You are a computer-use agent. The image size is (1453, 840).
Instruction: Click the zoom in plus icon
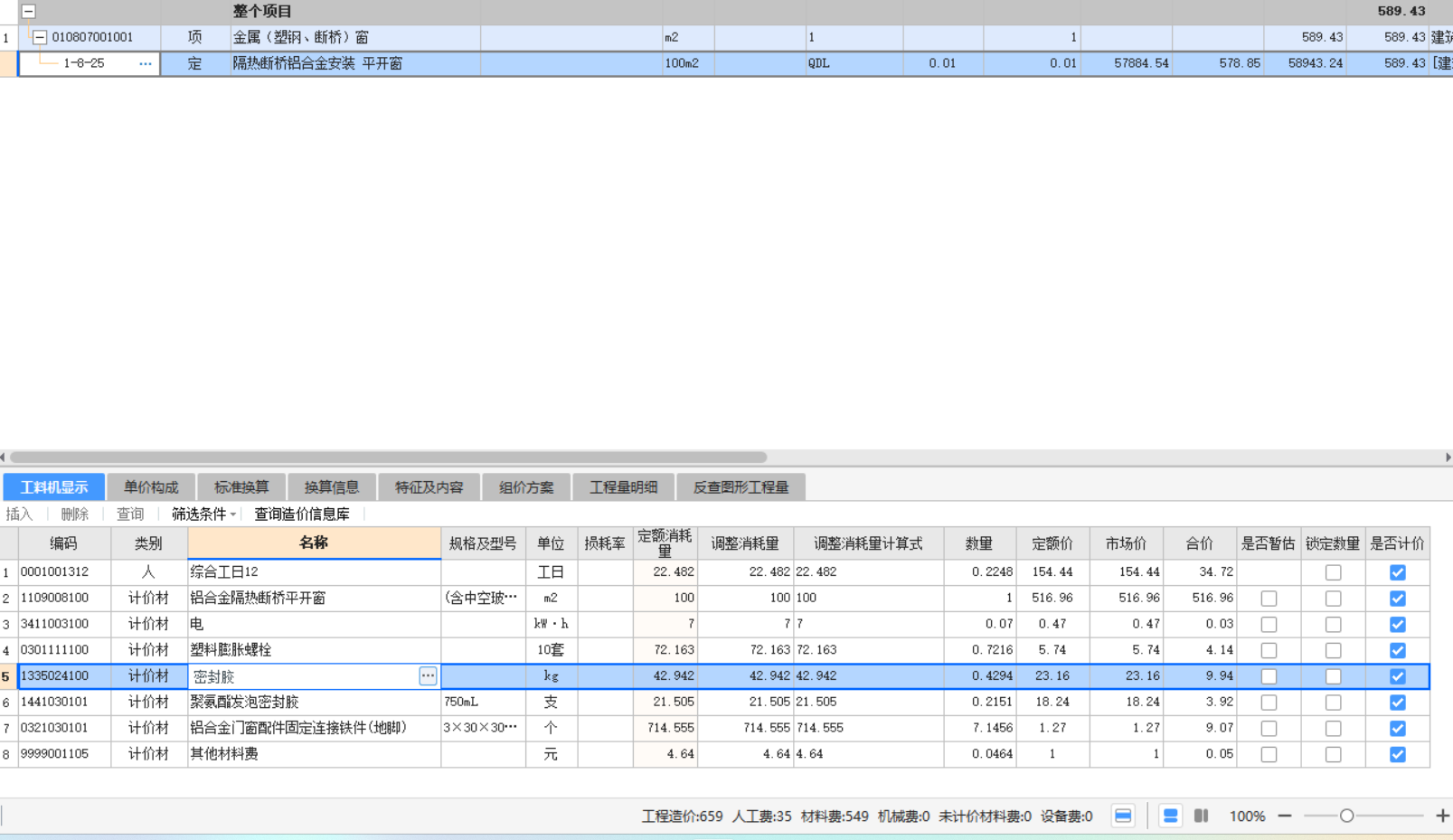[1442, 816]
